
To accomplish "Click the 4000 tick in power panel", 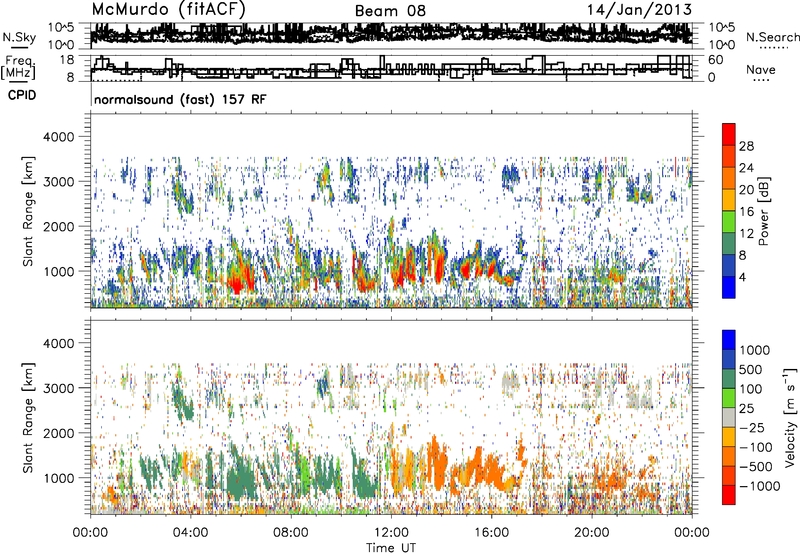I will click(61, 137).
